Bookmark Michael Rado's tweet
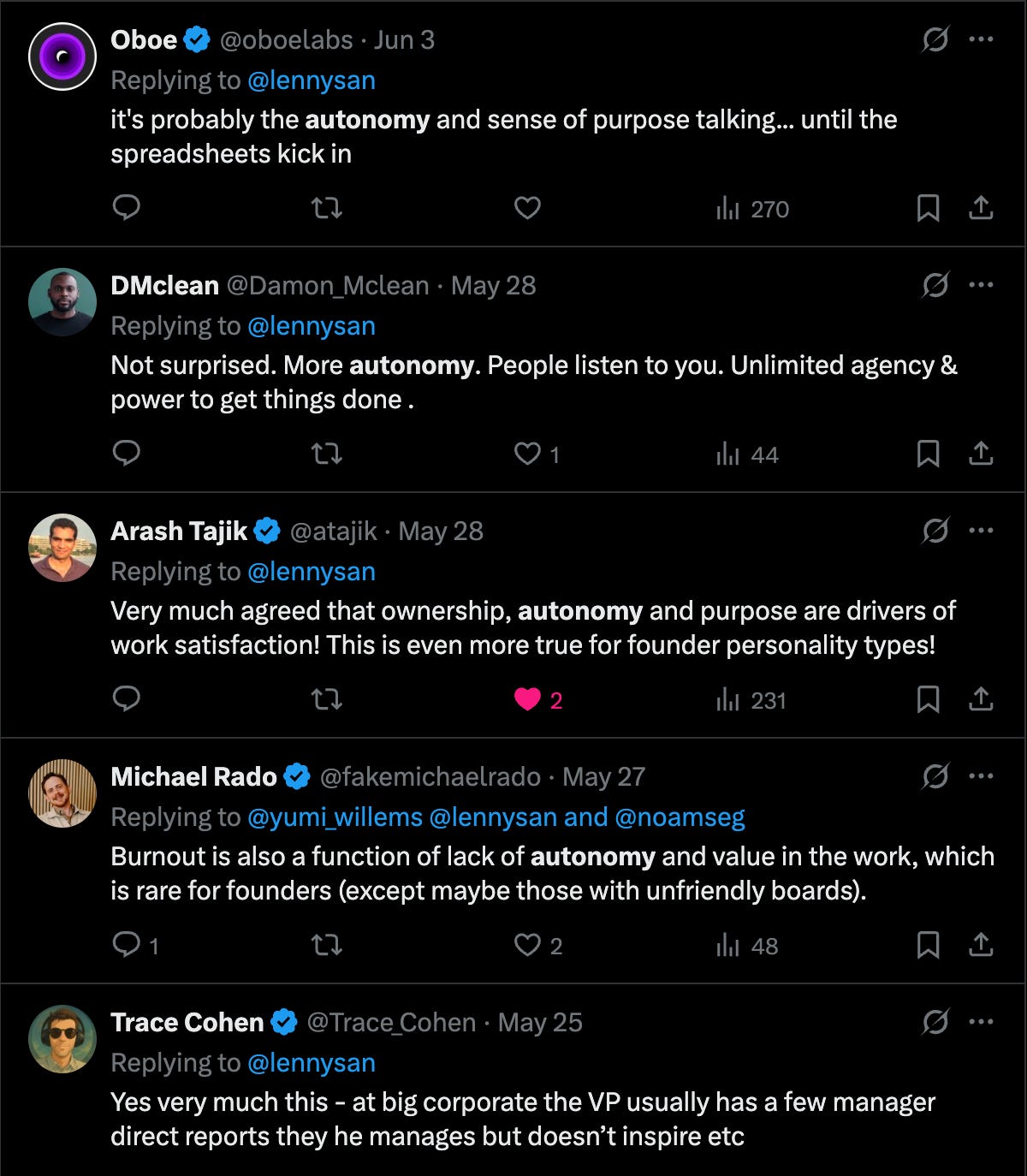Image resolution: width=1027 pixels, height=1176 pixels. [x=928, y=945]
